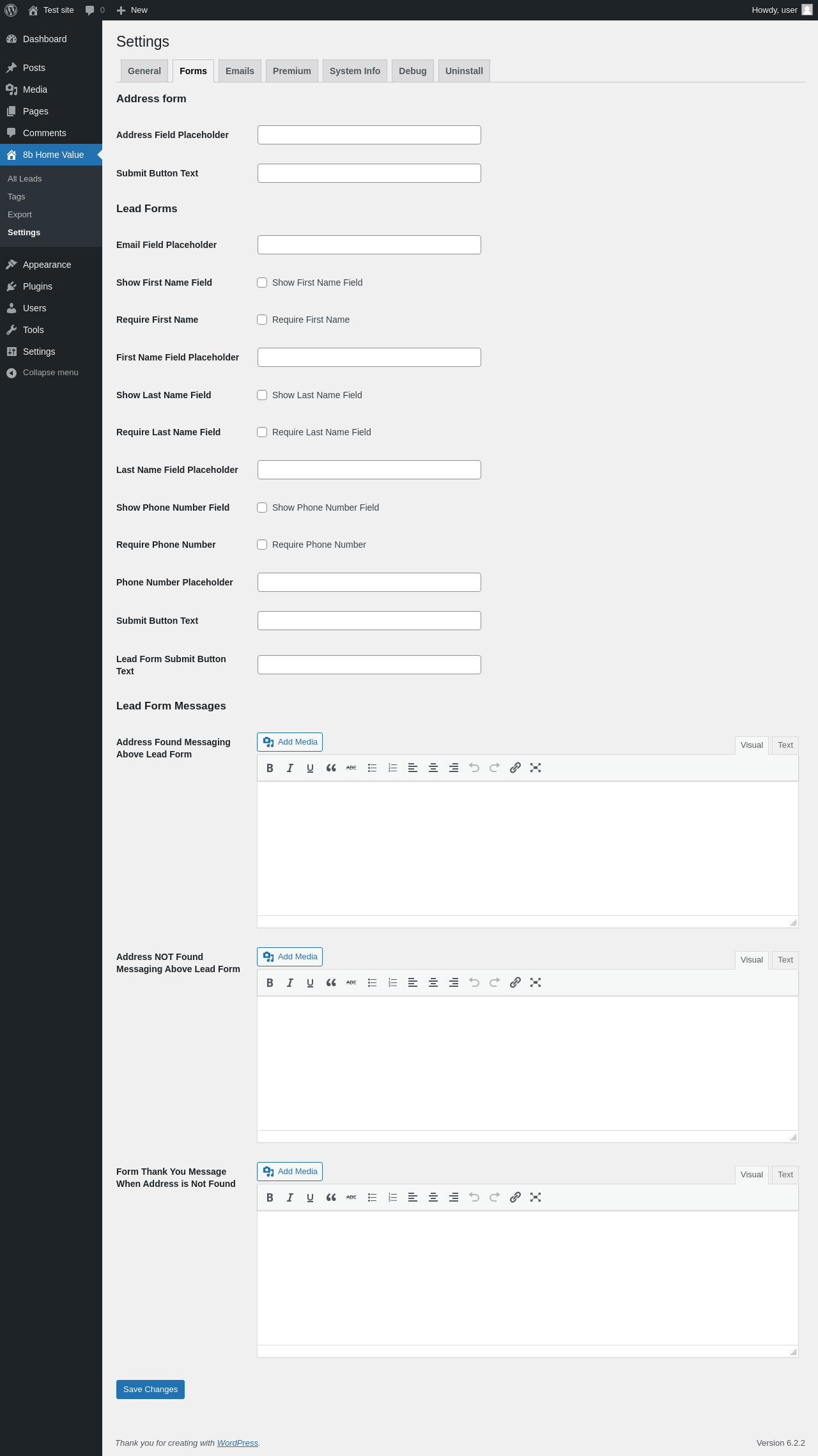This screenshot has width=818, height=1456.
Task: Insert link in Address NOT Found editor
Action: pos(515,982)
